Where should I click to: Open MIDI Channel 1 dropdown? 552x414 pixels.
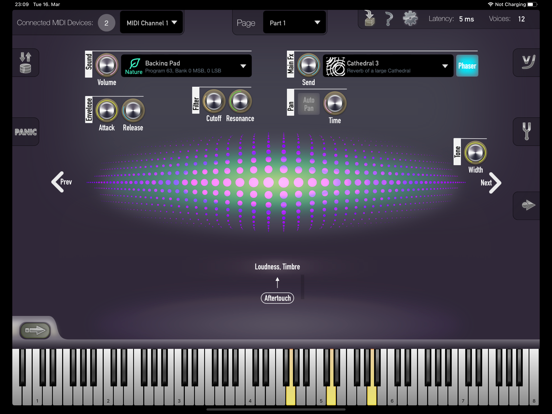pyautogui.click(x=151, y=23)
